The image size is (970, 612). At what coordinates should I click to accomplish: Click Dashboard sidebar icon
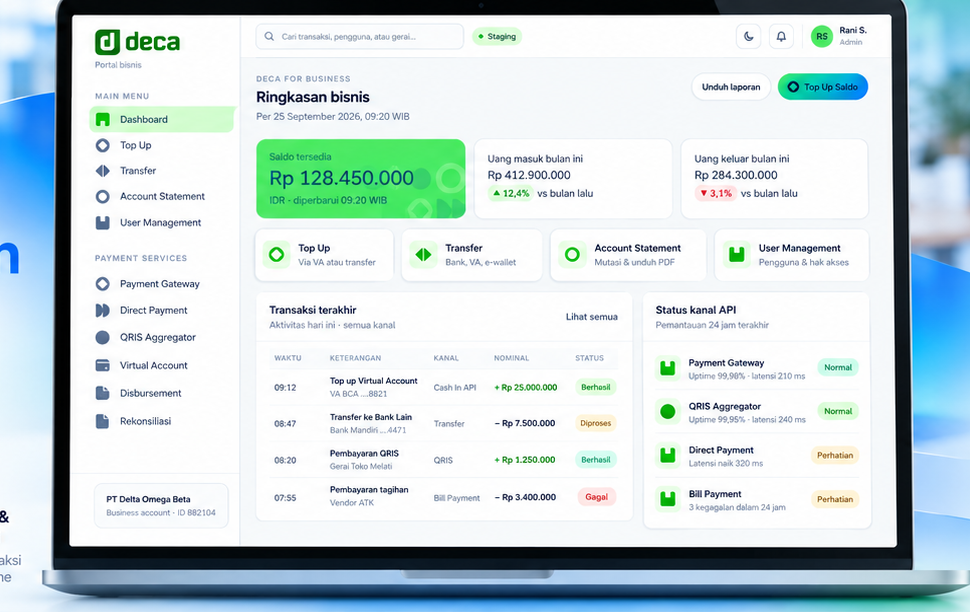(103, 119)
